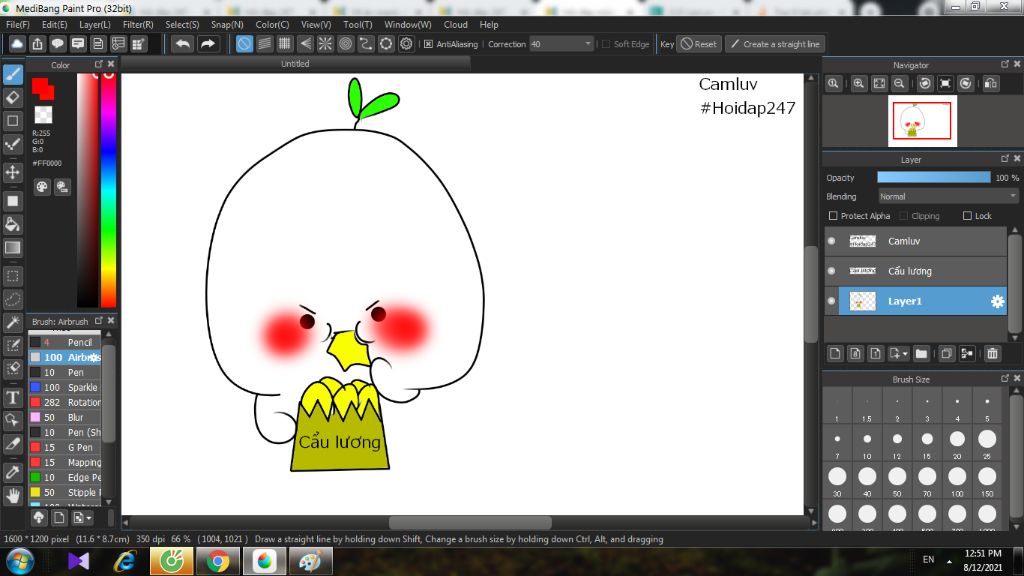The width and height of the screenshot is (1024, 576).
Task: Select the rectangular Select tool
Action: (x=13, y=276)
